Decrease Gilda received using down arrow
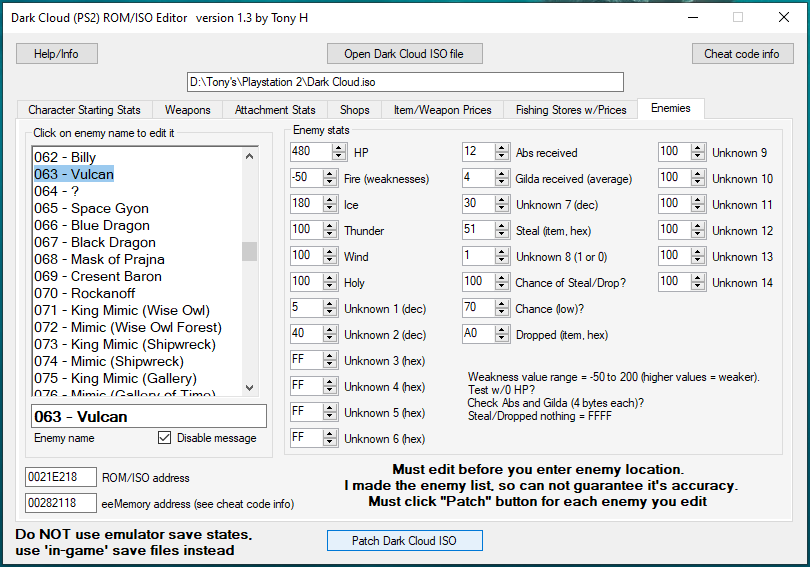Screen dimensions: 810x567 pyautogui.click(x=503, y=183)
